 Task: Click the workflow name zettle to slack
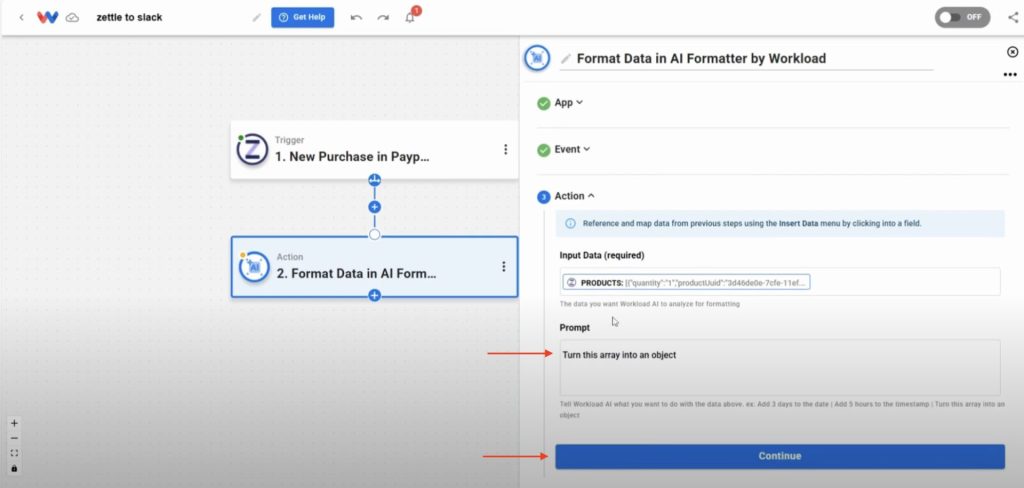(129, 18)
